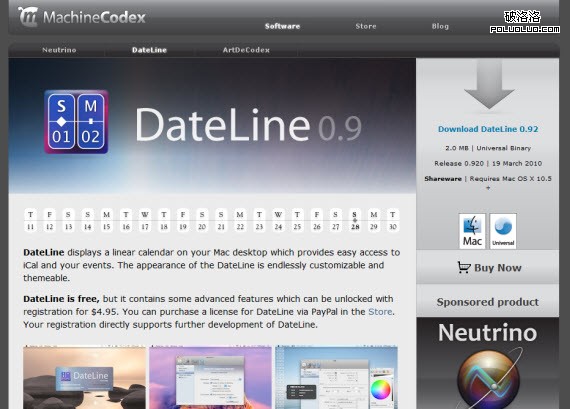
Task: Open the DateLine desktop screenshot thumbnail
Action: coord(84,377)
